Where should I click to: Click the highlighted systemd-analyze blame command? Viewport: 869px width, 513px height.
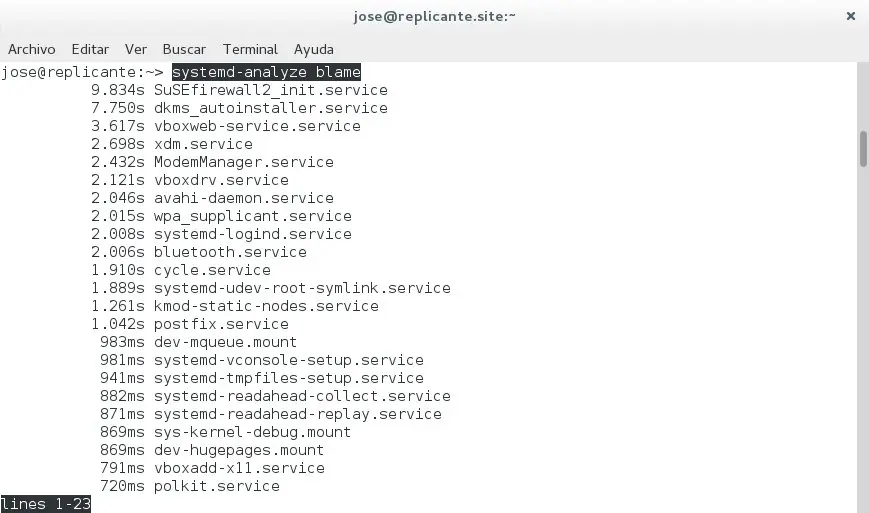pos(267,72)
